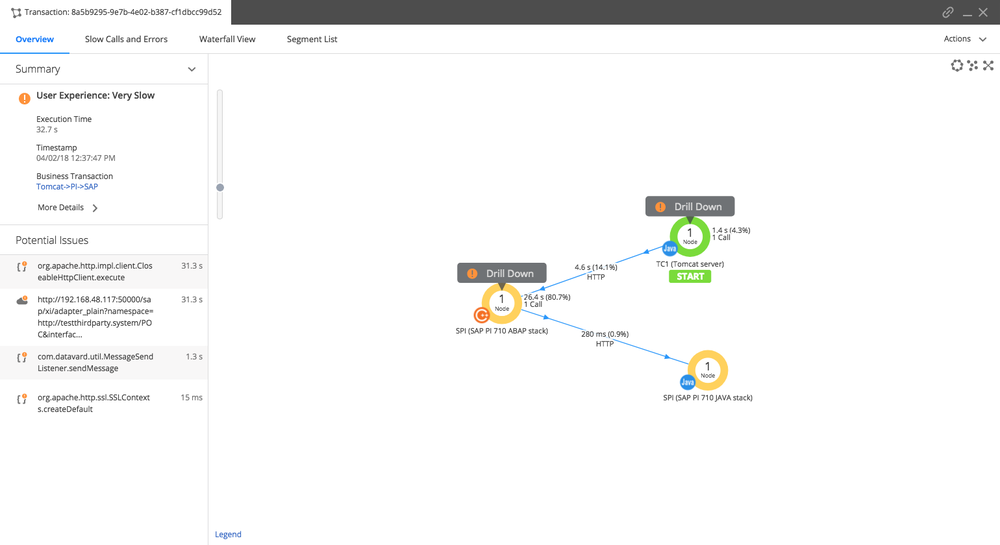The width and height of the screenshot is (1000, 545).
Task: Click the timestamp 04/02/18 12:37:47 PM
Action: [76, 158]
